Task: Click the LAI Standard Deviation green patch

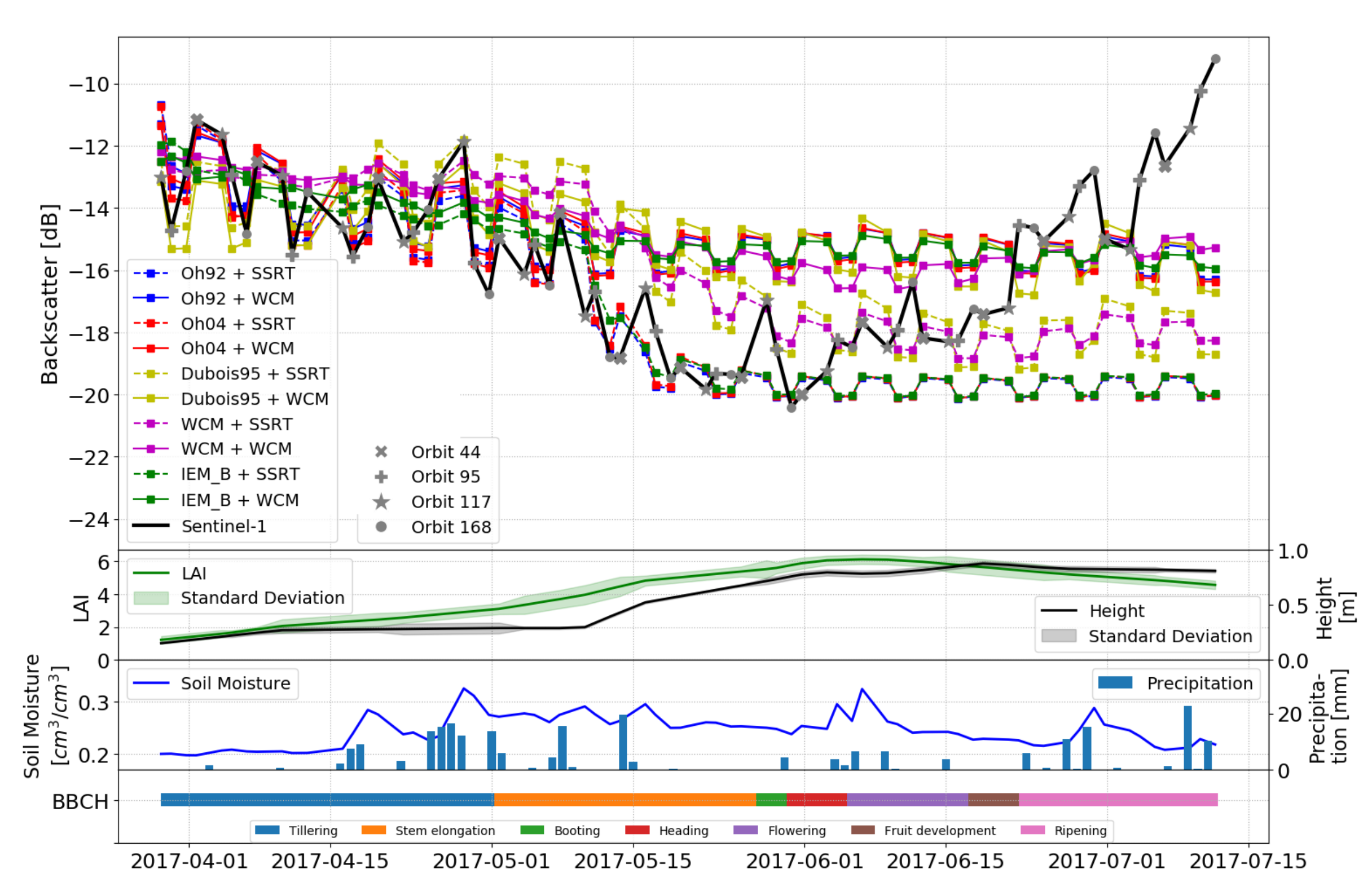Action: pyautogui.click(x=151, y=598)
